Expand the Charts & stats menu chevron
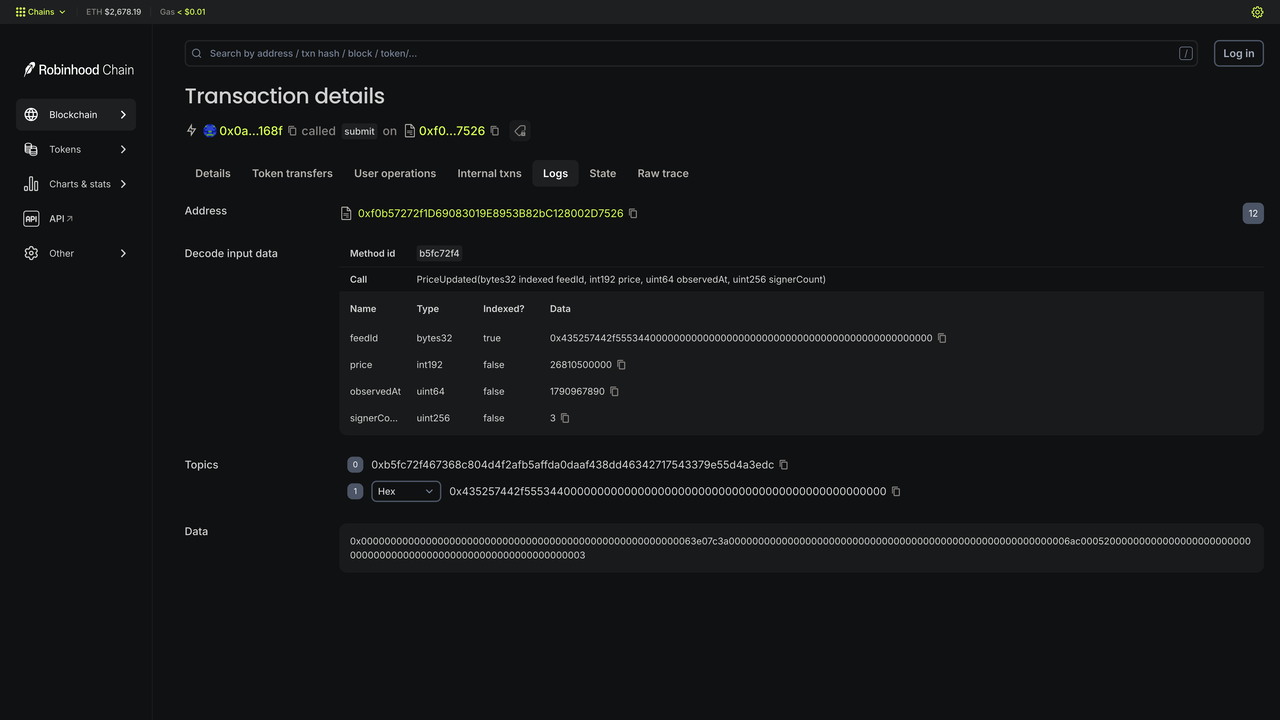The width and height of the screenshot is (1280, 720). pyautogui.click(x=123, y=184)
